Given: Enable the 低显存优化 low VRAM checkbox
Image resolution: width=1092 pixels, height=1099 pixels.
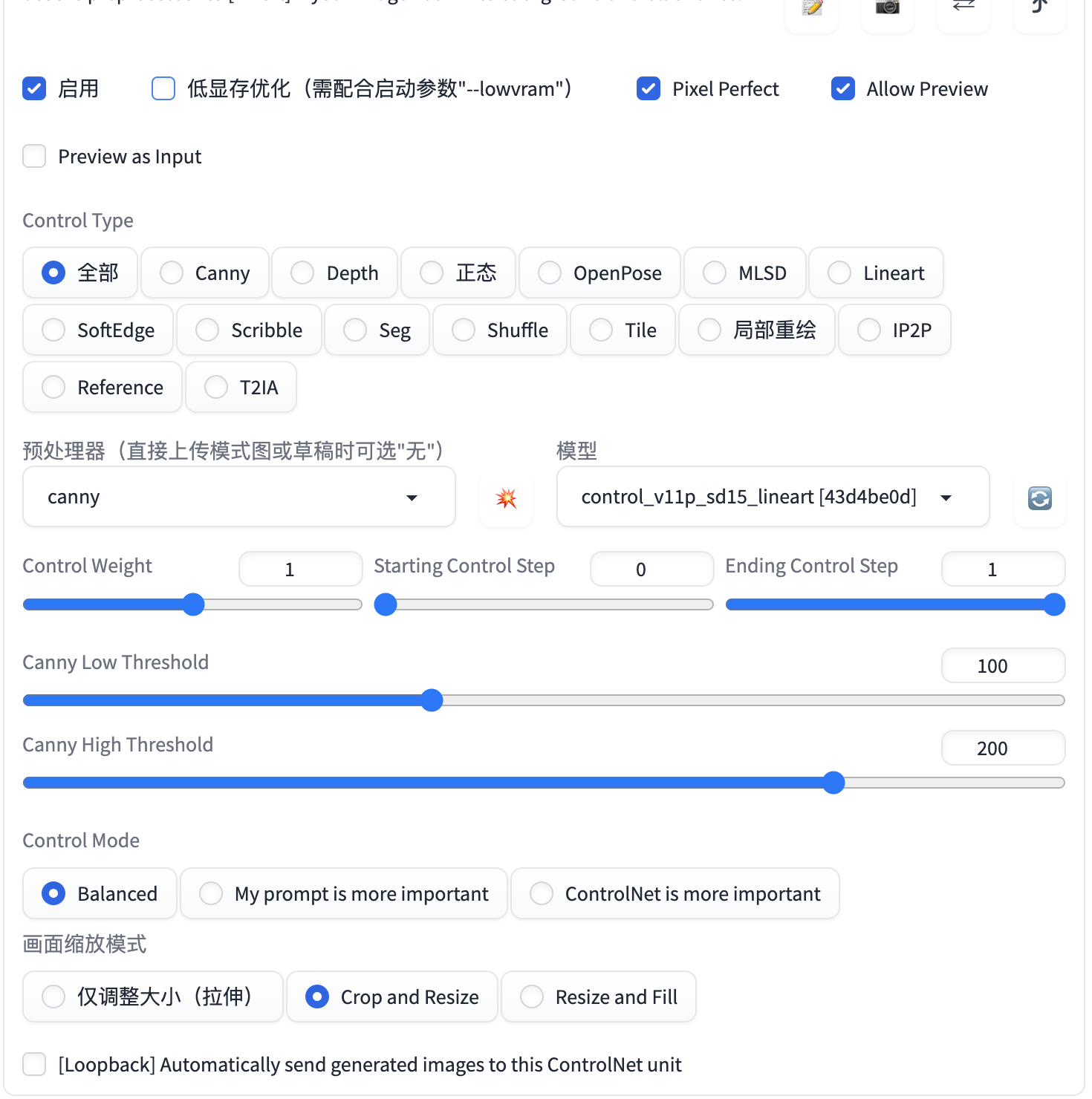Looking at the screenshot, I should coord(163,89).
